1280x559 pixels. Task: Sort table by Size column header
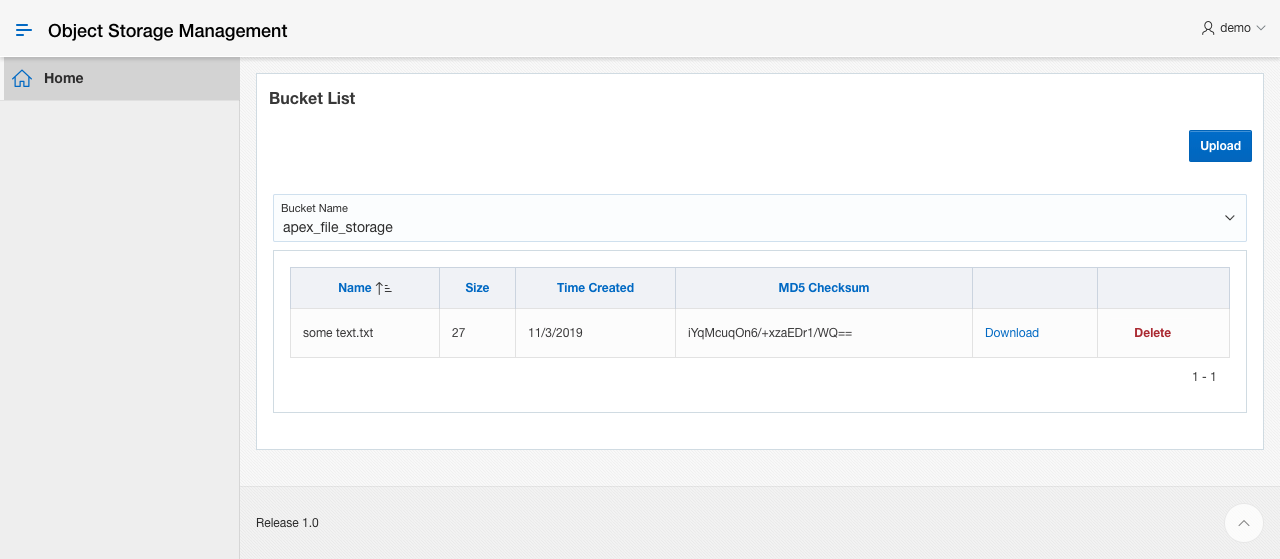(x=477, y=288)
